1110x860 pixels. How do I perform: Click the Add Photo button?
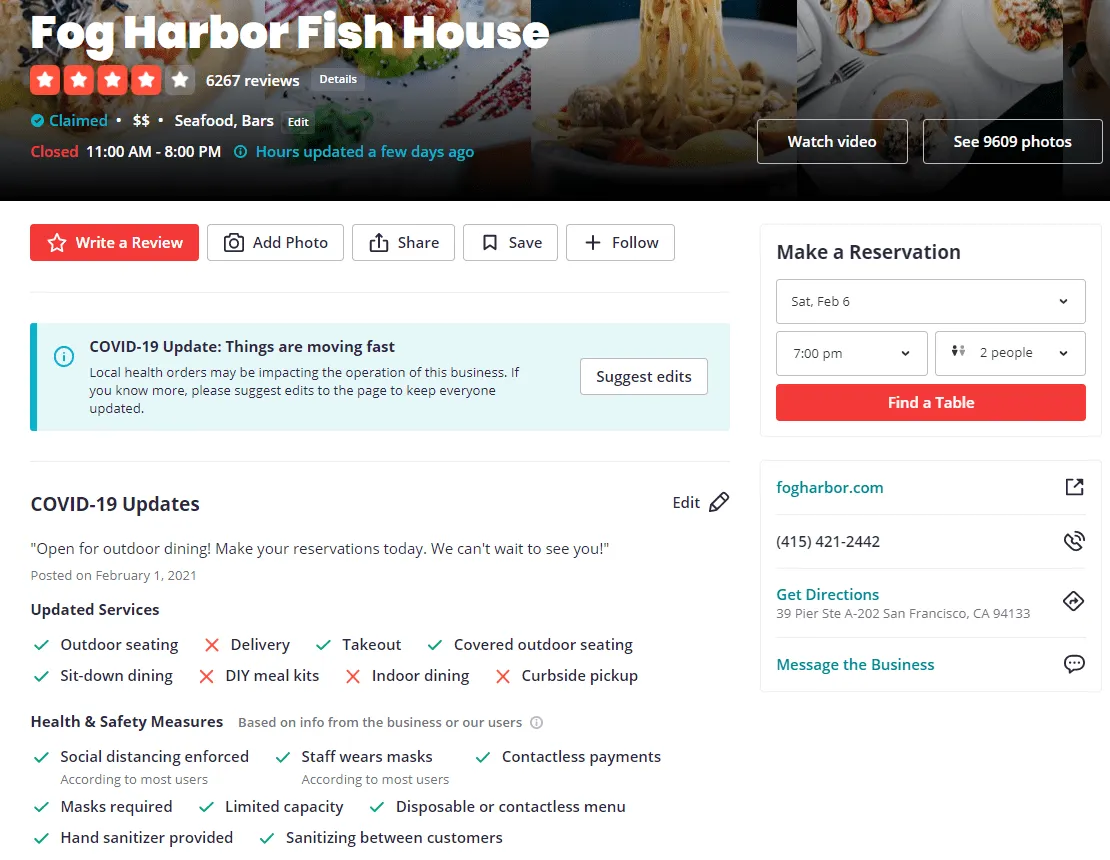click(x=275, y=243)
